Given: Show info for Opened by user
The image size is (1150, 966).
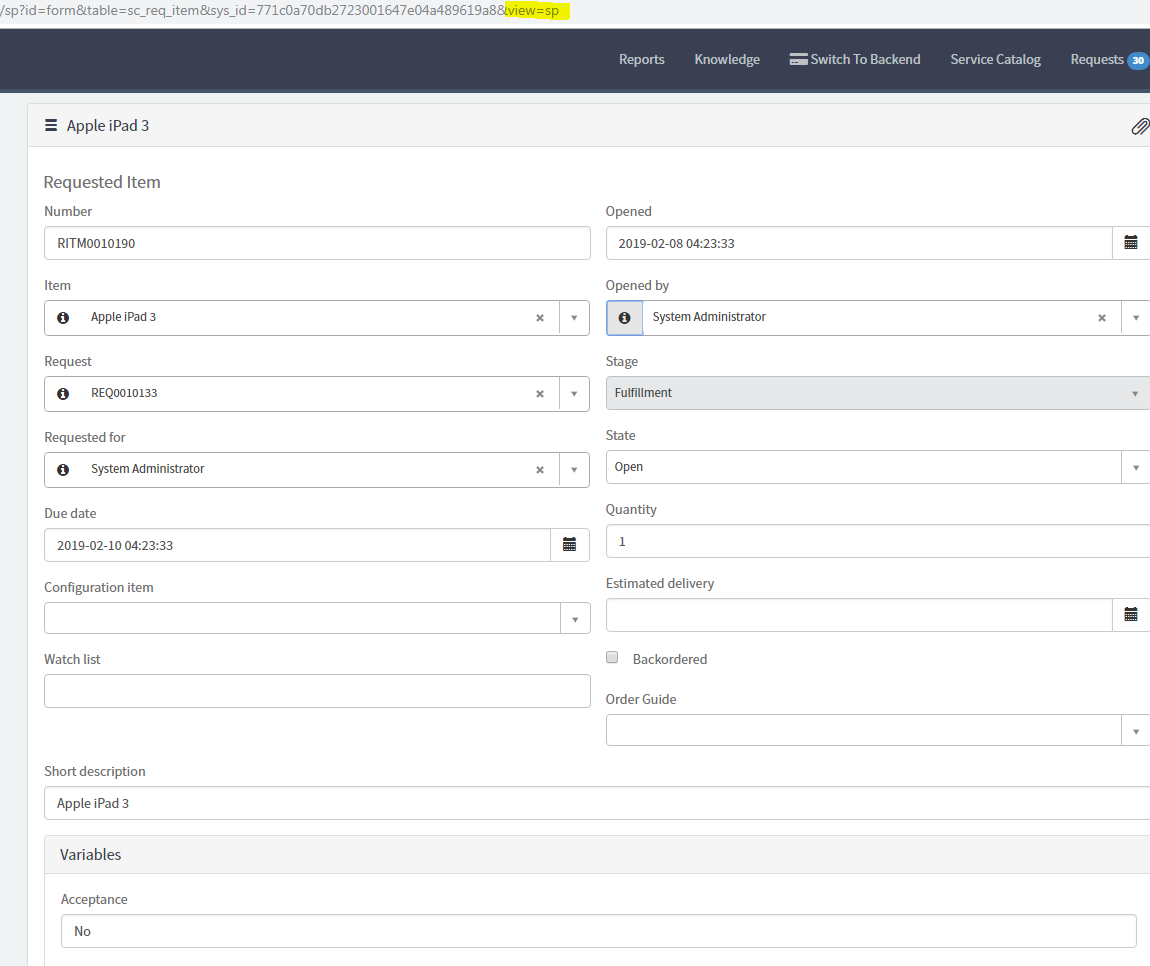Looking at the screenshot, I should click(x=625, y=318).
